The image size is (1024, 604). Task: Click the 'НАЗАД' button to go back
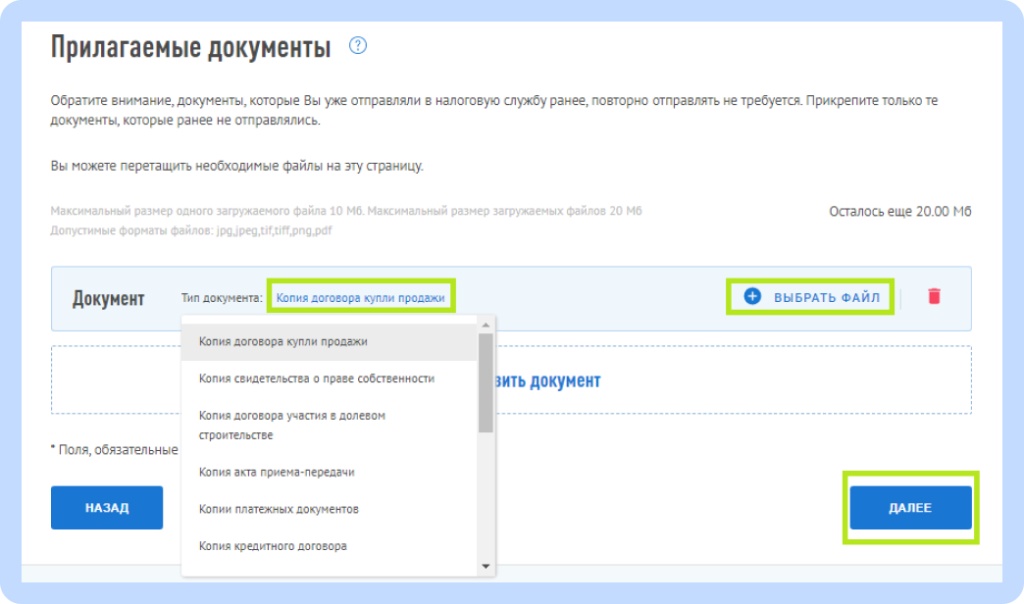point(106,507)
